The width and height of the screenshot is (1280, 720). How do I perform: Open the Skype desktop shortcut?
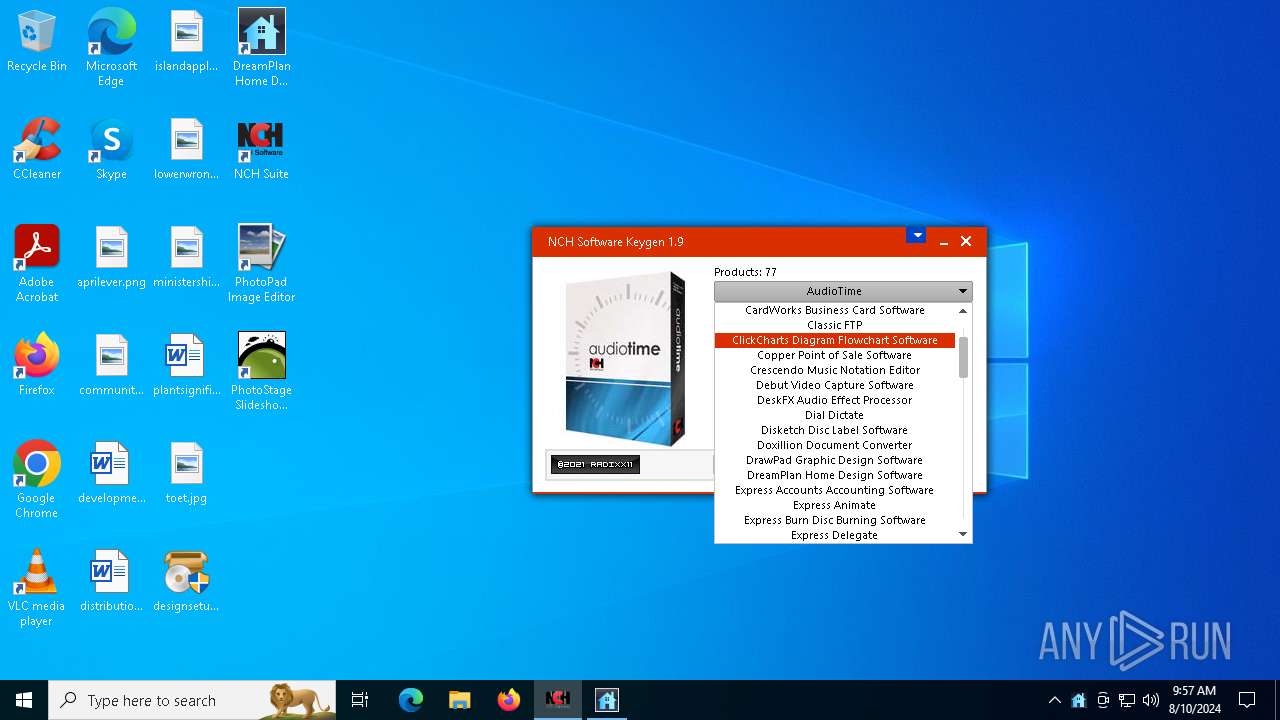[111, 150]
